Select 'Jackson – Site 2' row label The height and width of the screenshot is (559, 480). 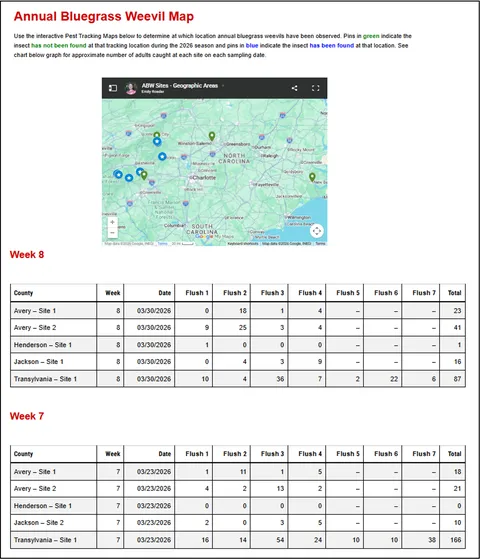click(39, 523)
